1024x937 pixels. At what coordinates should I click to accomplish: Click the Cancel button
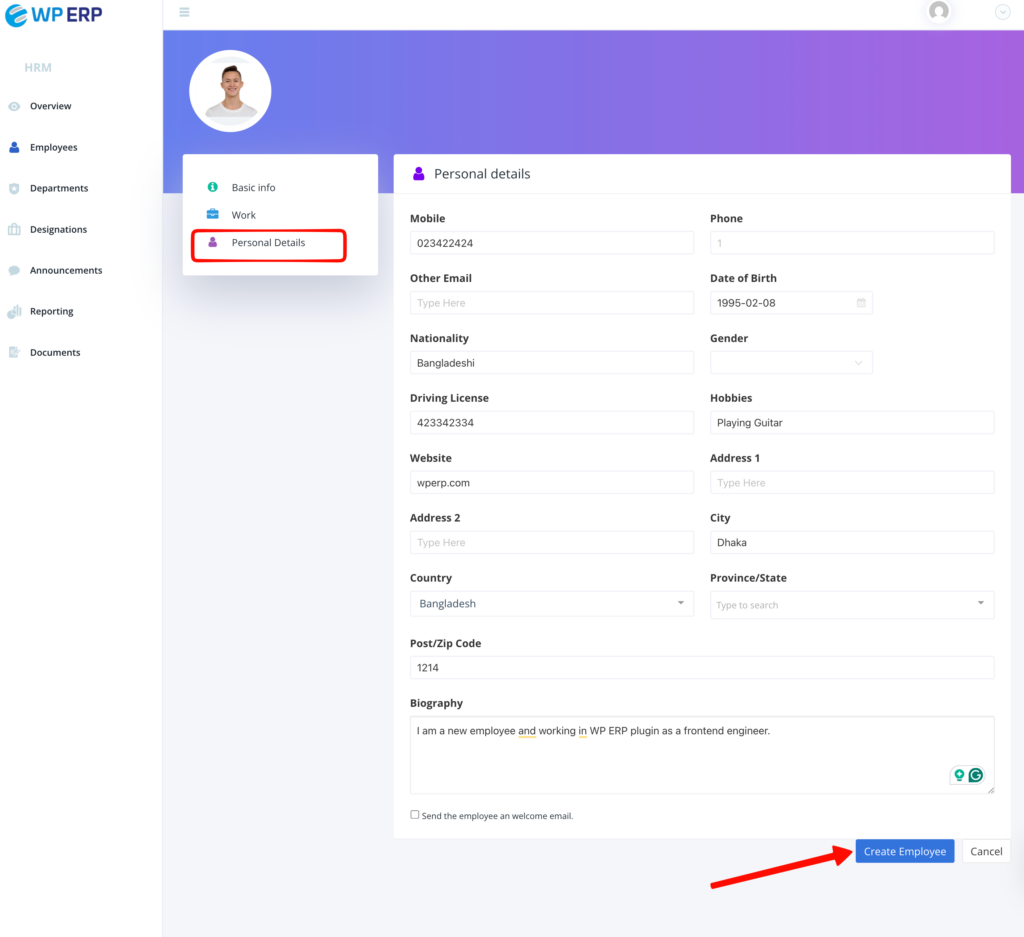(x=985, y=851)
